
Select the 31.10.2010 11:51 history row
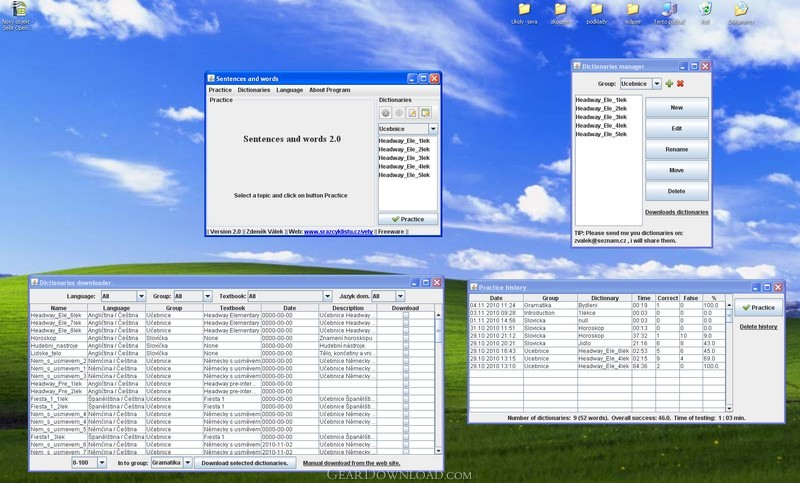[x=597, y=328]
